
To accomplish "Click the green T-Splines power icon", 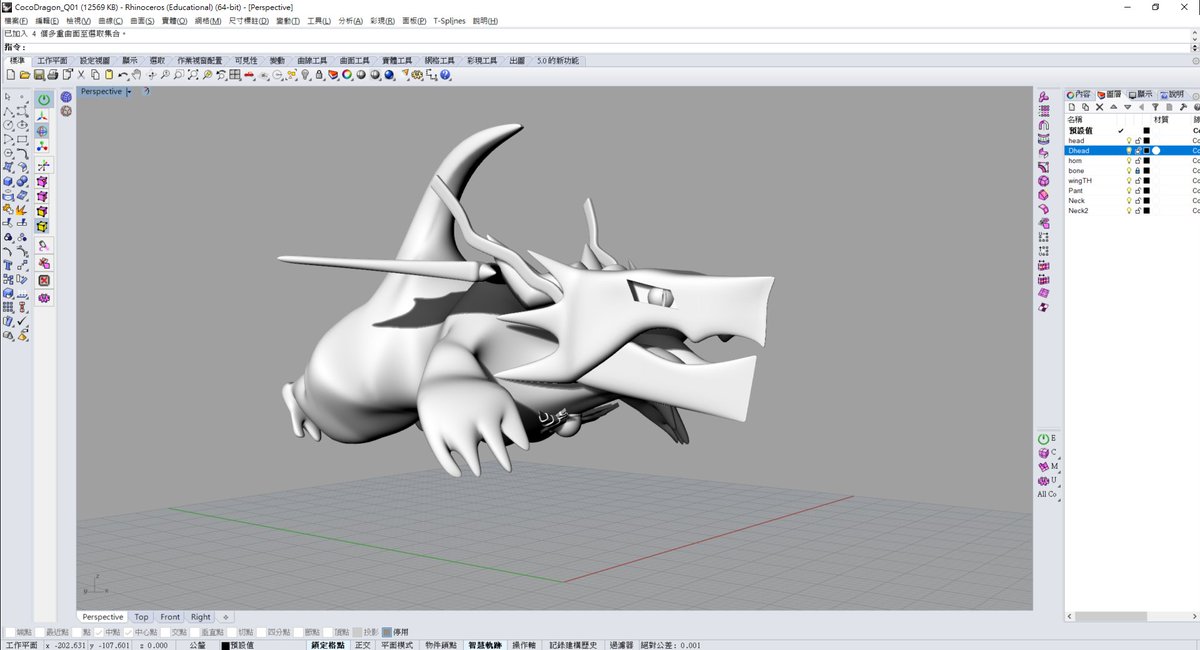I will [x=45, y=100].
